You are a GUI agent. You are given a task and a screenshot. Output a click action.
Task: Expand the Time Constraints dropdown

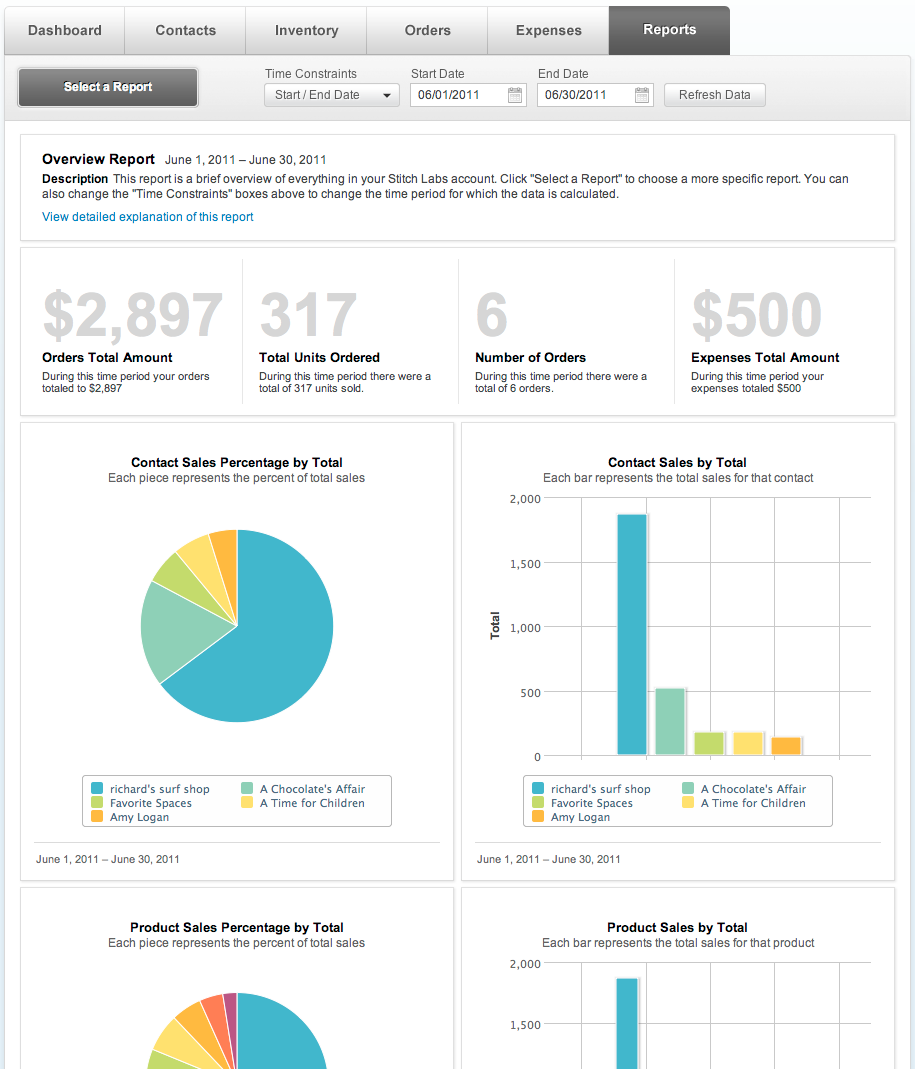click(x=331, y=95)
